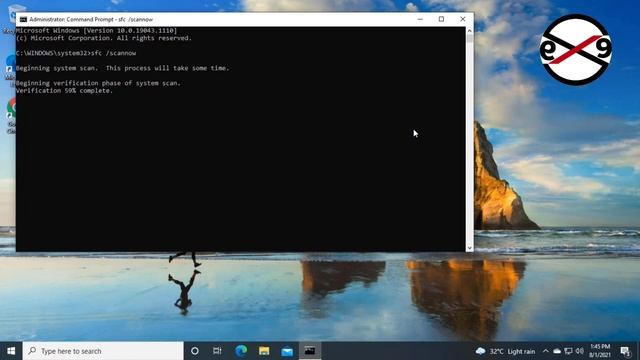Open the clock showing 1:45 PM
The width and height of the screenshot is (640, 360).
600,351
